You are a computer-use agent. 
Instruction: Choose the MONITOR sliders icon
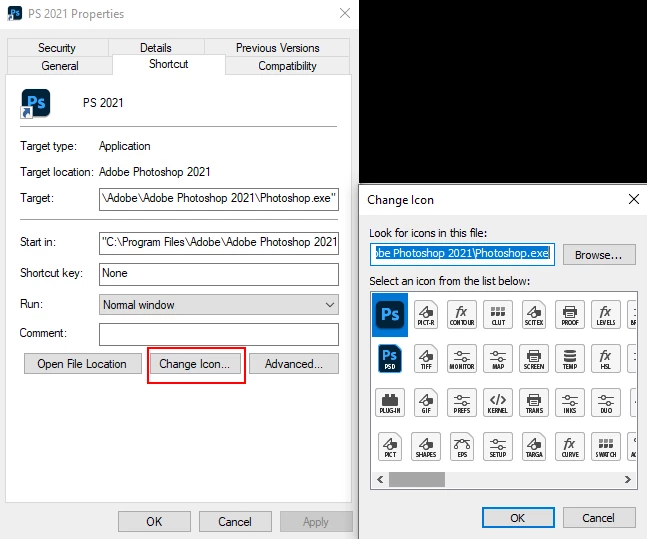(x=462, y=358)
